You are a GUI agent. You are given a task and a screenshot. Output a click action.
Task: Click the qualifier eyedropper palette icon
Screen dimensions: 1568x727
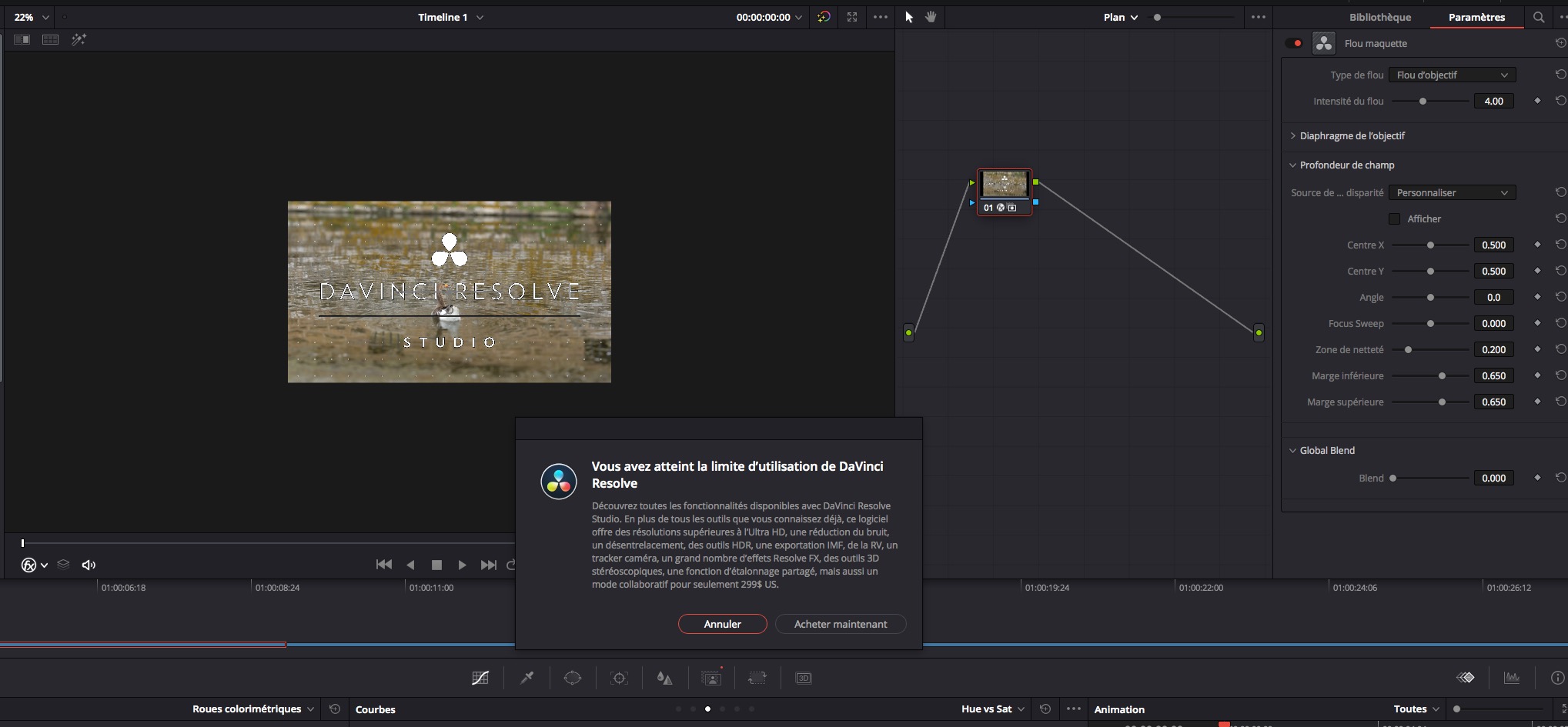[527, 678]
